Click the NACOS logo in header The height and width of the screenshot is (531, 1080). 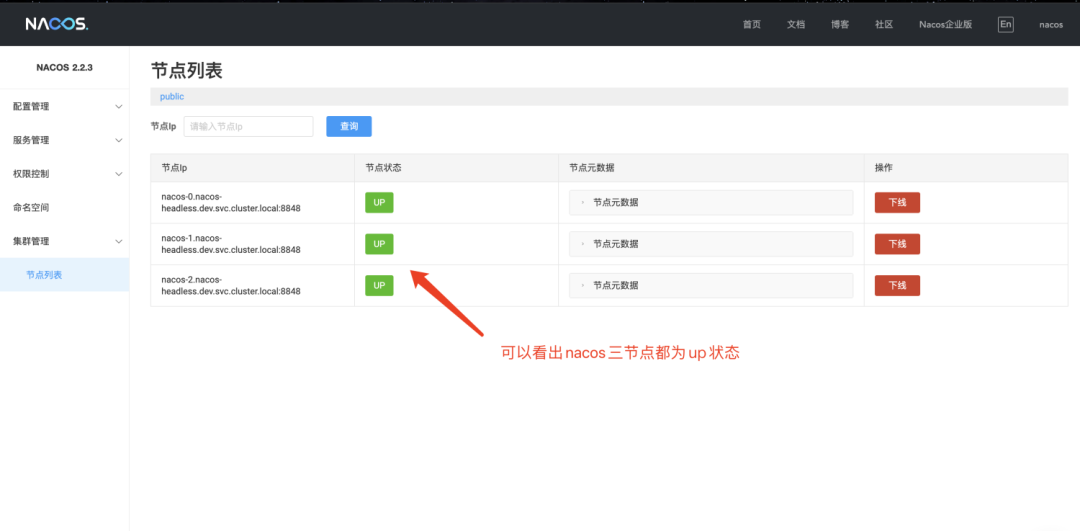(56, 24)
